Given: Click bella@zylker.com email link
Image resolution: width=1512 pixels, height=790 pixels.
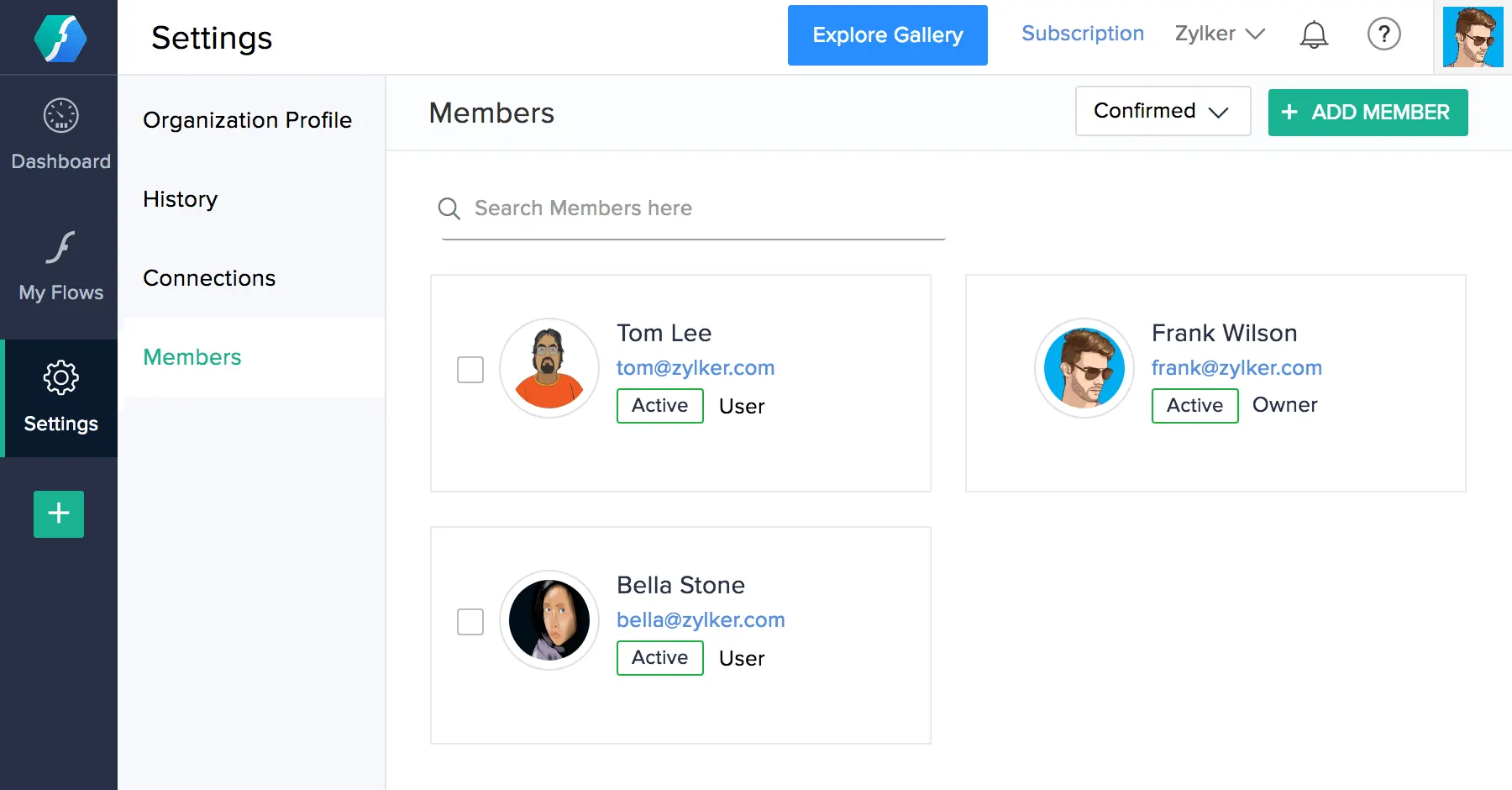Looking at the screenshot, I should (701, 620).
